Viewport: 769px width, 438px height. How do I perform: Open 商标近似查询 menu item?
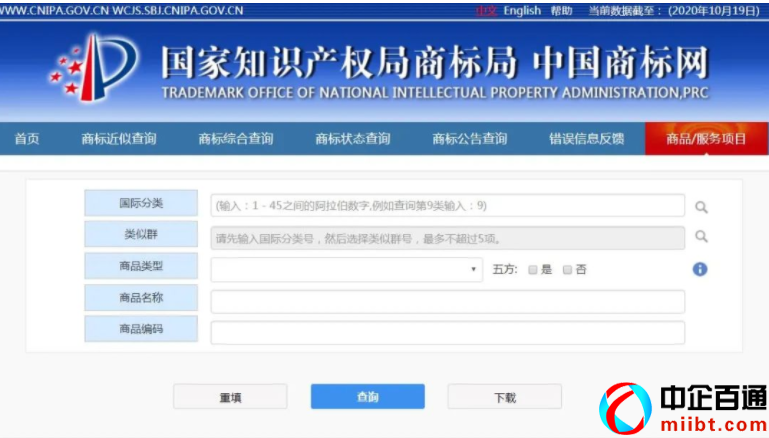pyautogui.click(x=119, y=139)
